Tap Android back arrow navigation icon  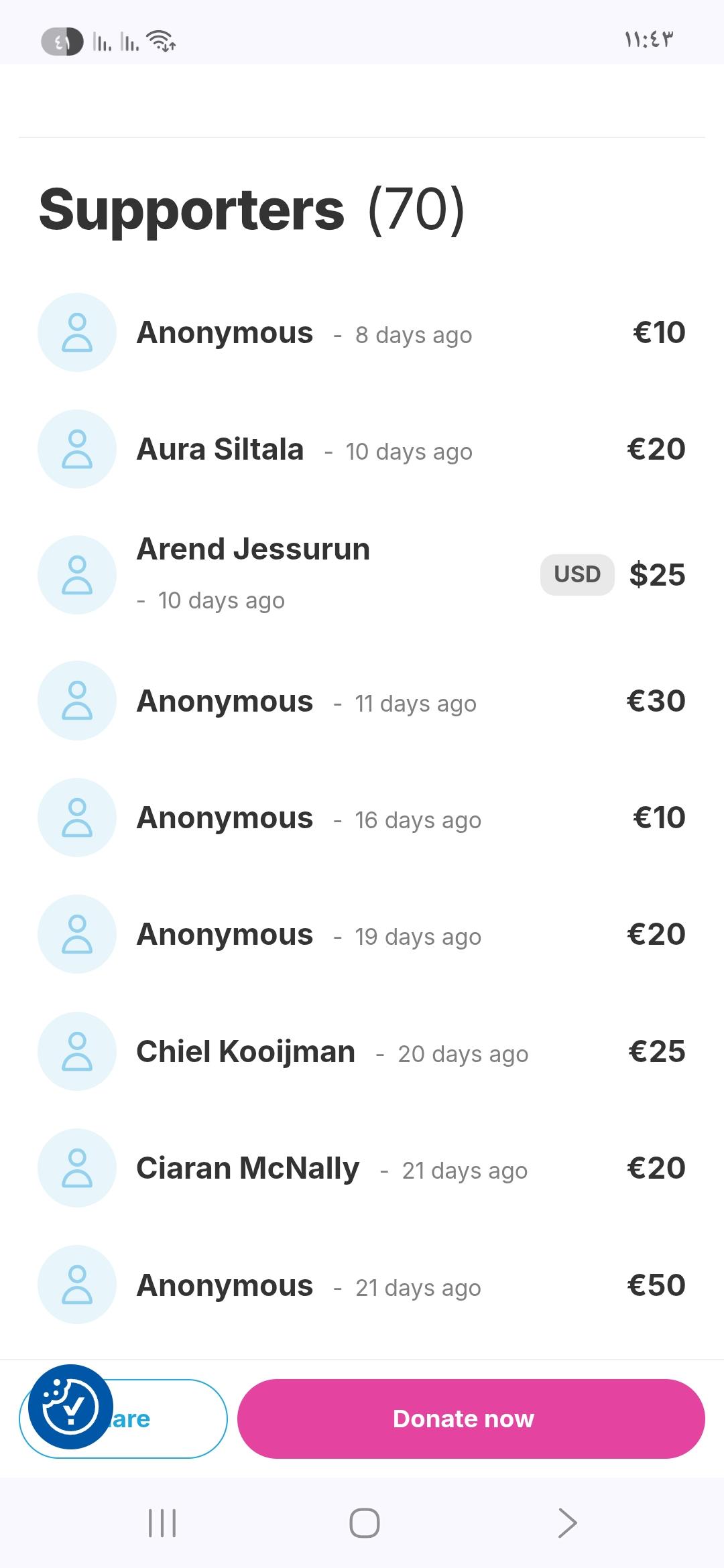(x=567, y=1523)
